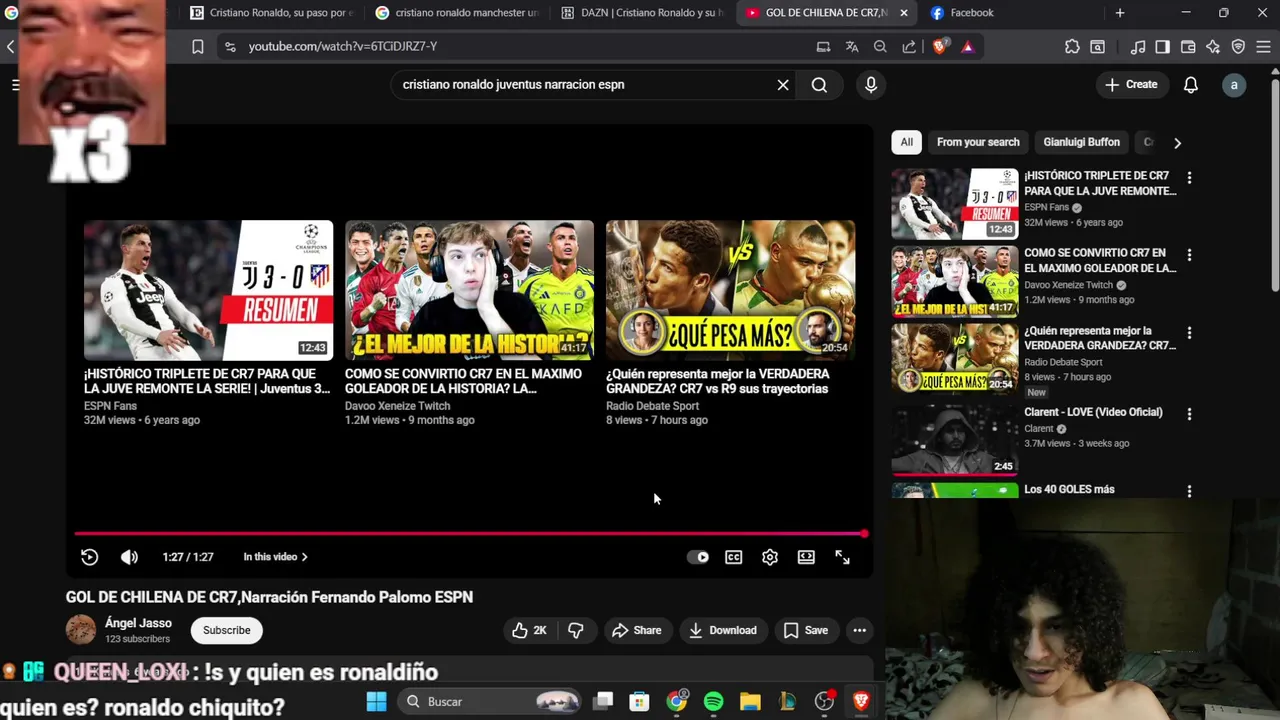The height and width of the screenshot is (720, 1280).
Task: Select 'Gianluigi Buffon' filter chip
Action: pos(1082,142)
